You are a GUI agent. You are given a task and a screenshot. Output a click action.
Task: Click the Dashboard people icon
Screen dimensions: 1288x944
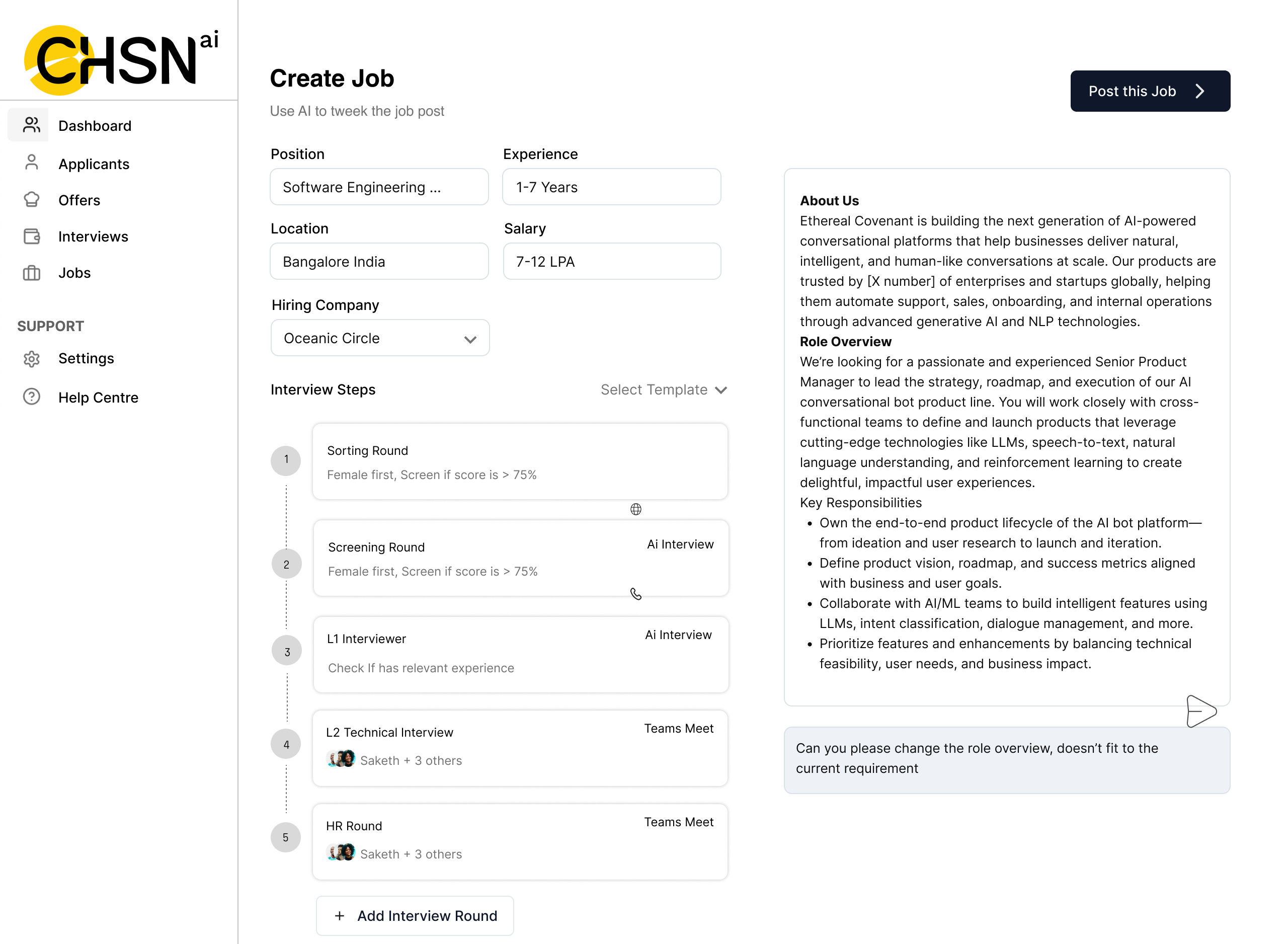[x=31, y=125]
